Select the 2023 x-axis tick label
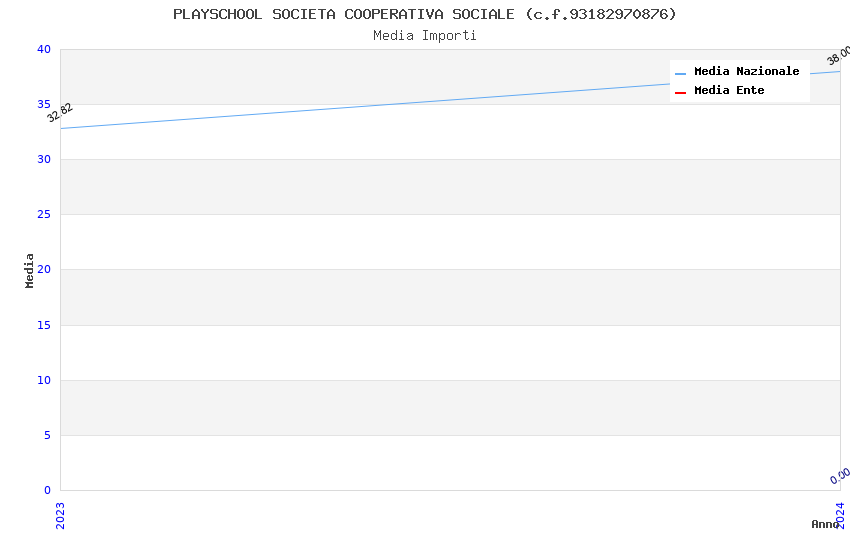The height and width of the screenshot is (550, 850). point(60,515)
